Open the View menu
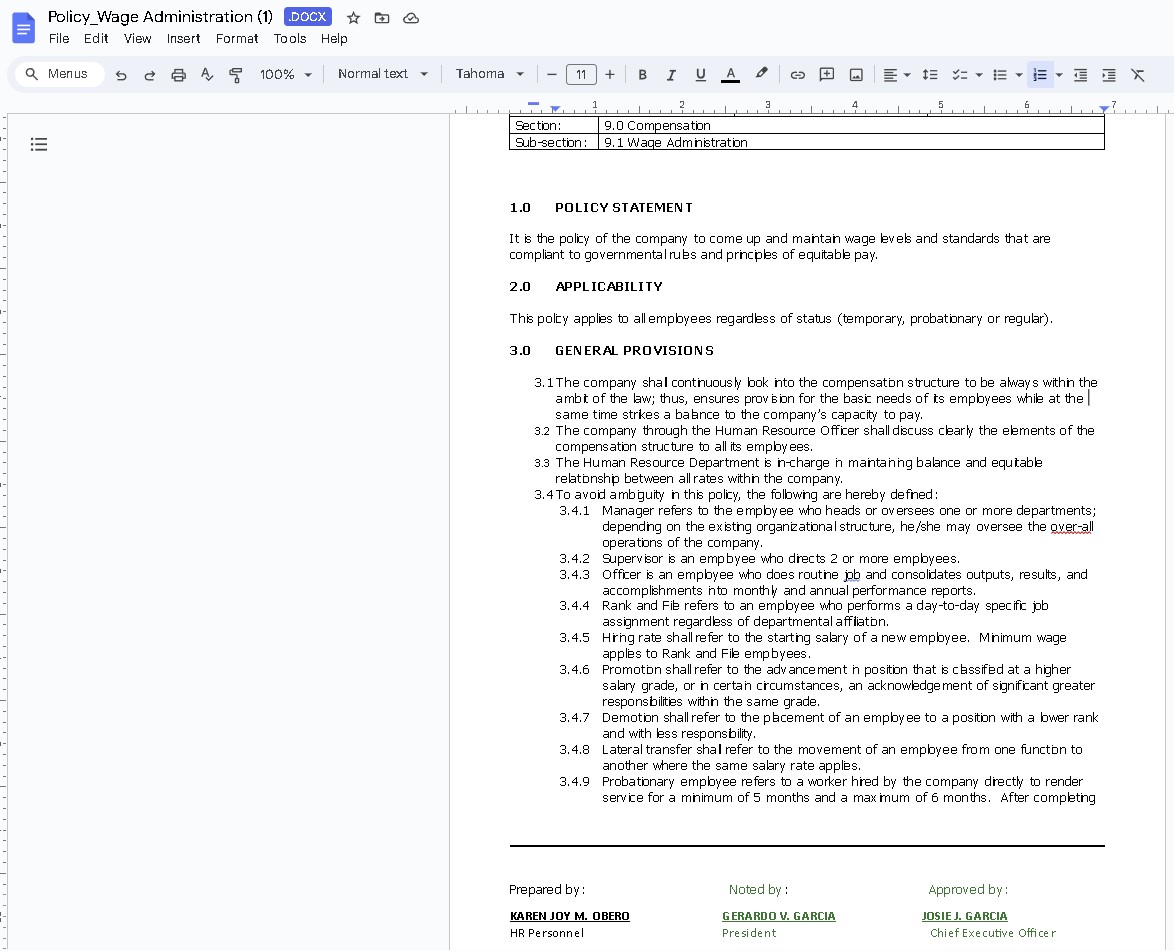 (x=138, y=39)
